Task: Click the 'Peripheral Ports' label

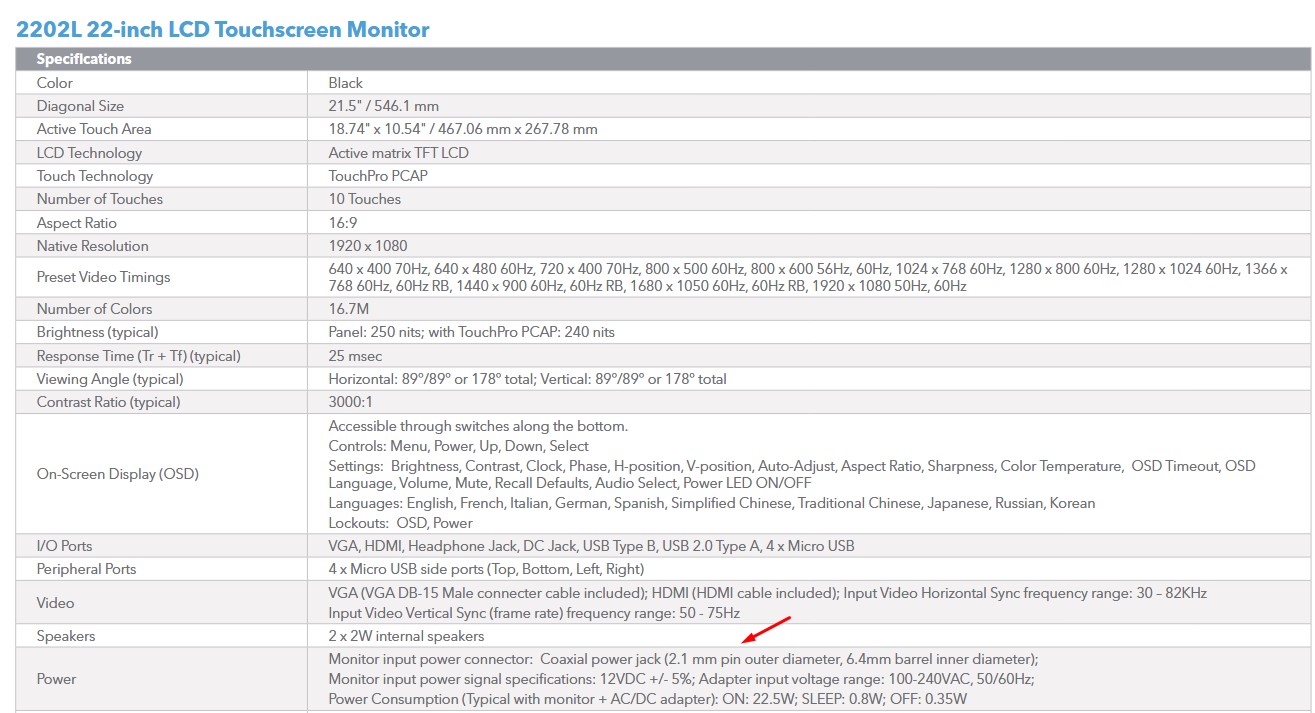Action: [x=87, y=569]
